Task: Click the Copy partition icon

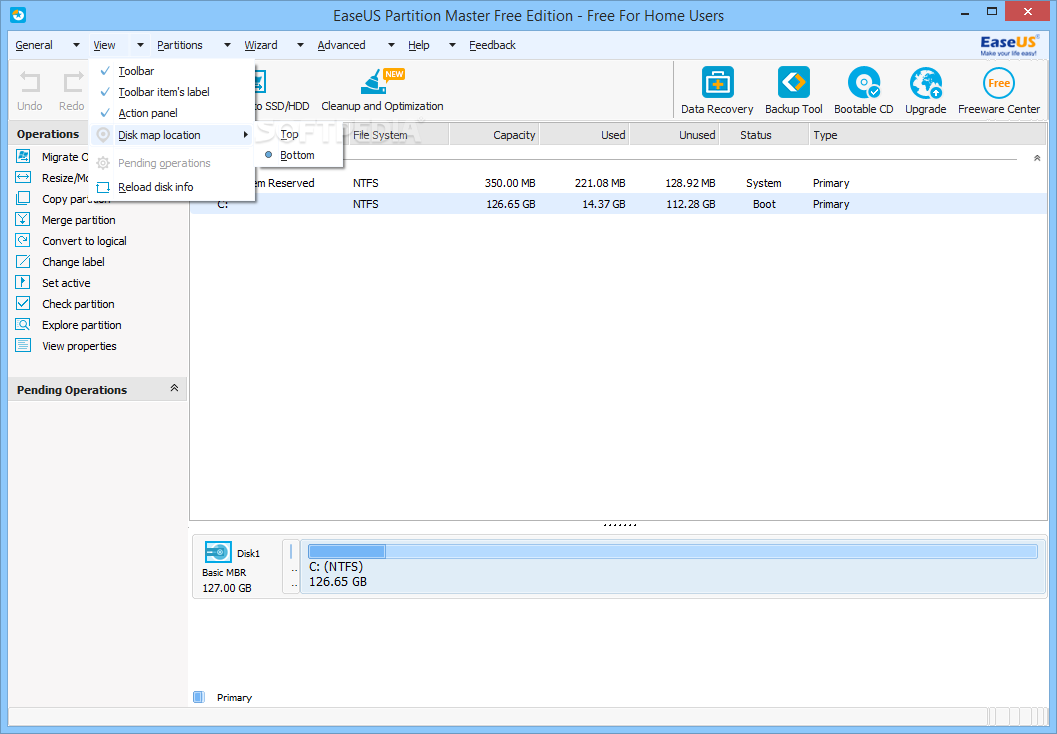Action: pyautogui.click(x=23, y=198)
